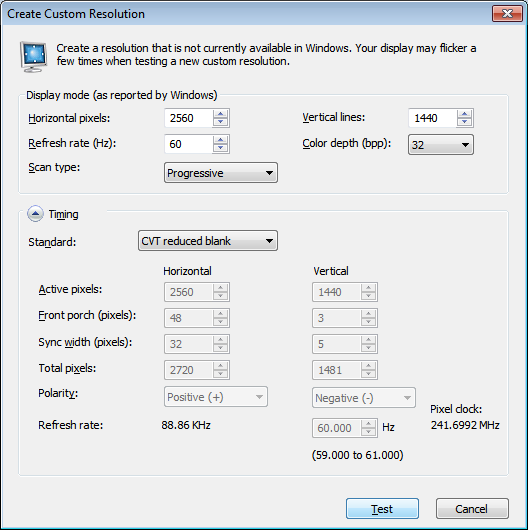
Task: Open the Standard CVT reduced blank dropdown
Action: point(208,241)
